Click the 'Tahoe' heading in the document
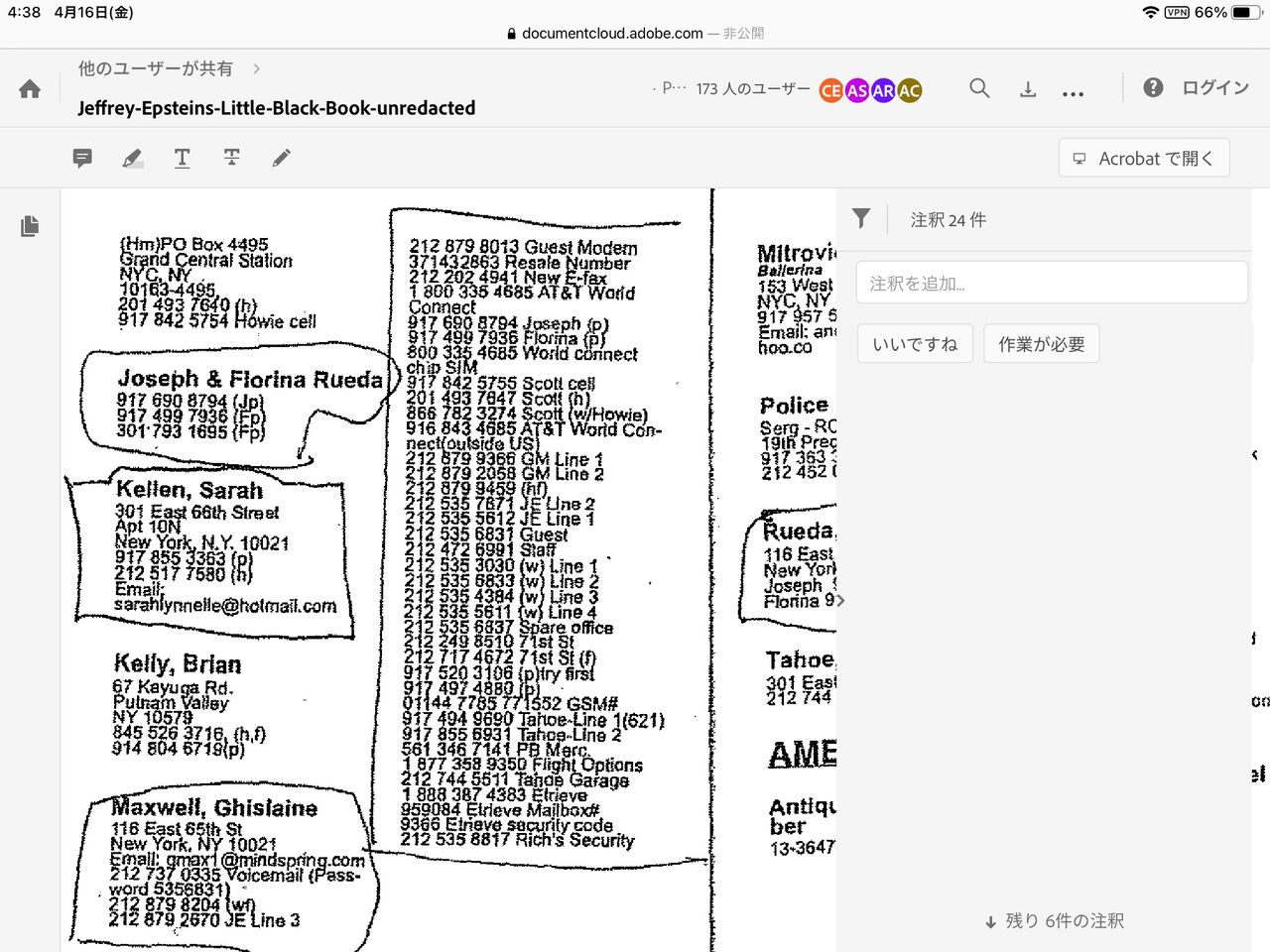Screen dimensions: 1270x952 (800, 659)
